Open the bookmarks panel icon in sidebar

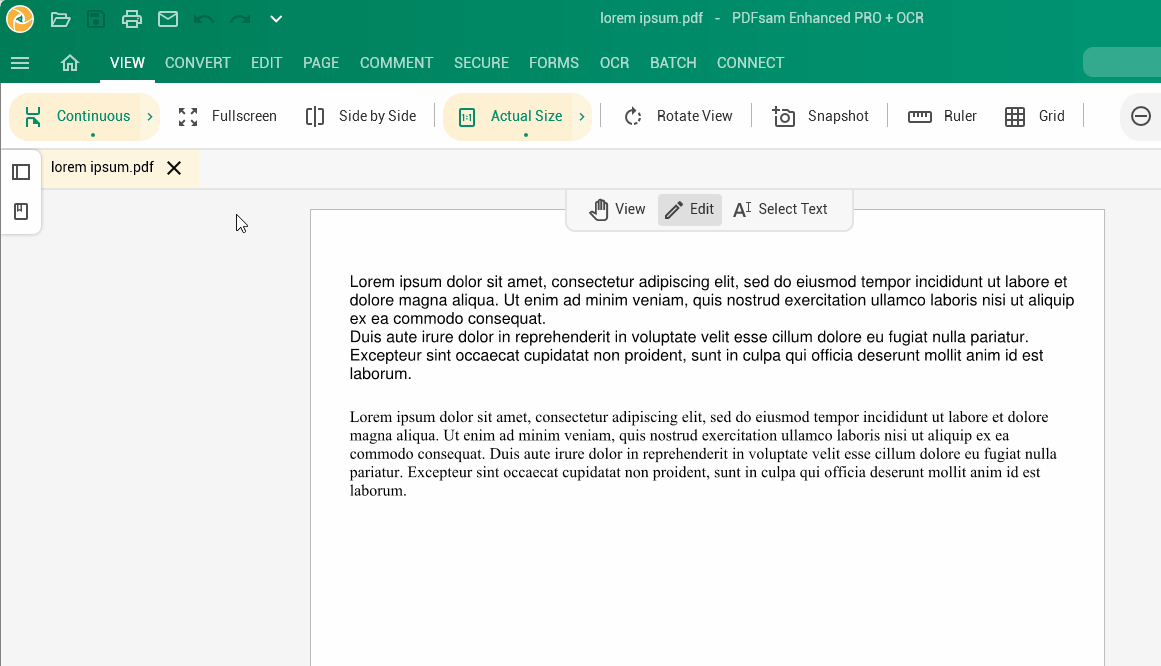(21, 212)
